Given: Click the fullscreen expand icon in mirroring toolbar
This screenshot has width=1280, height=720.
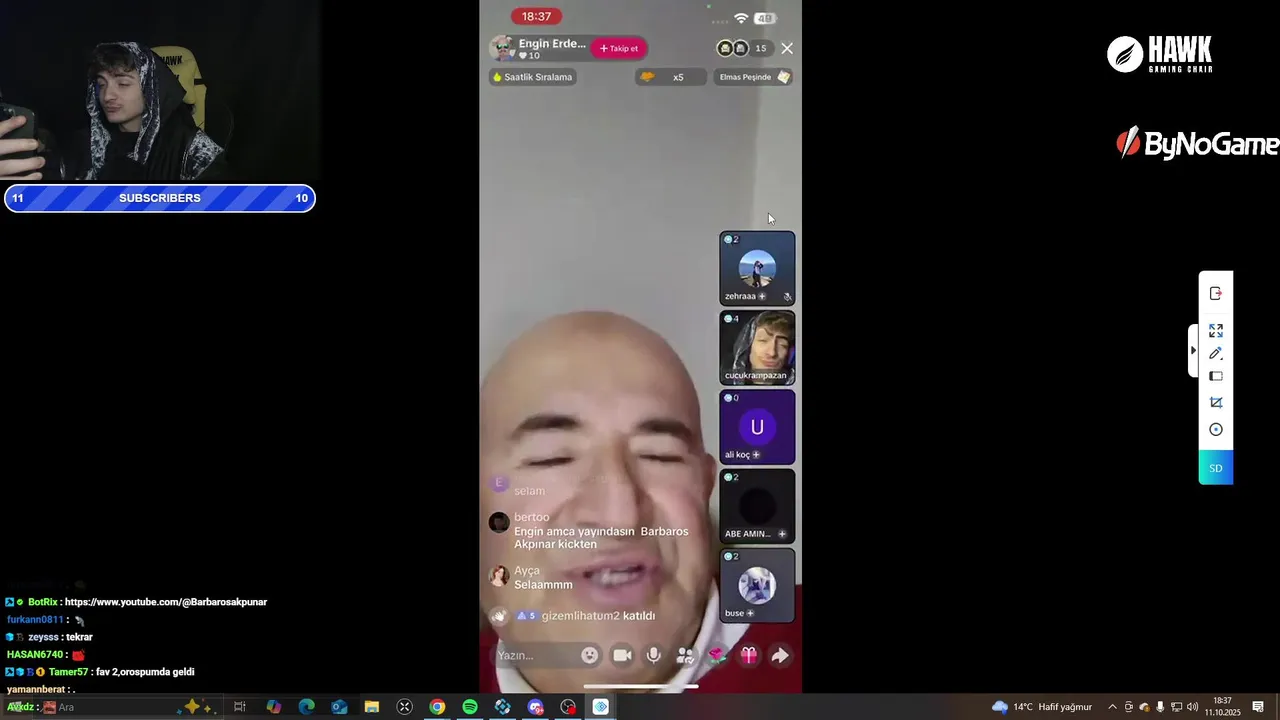Looking at the screenshot, I should 1216,330.
